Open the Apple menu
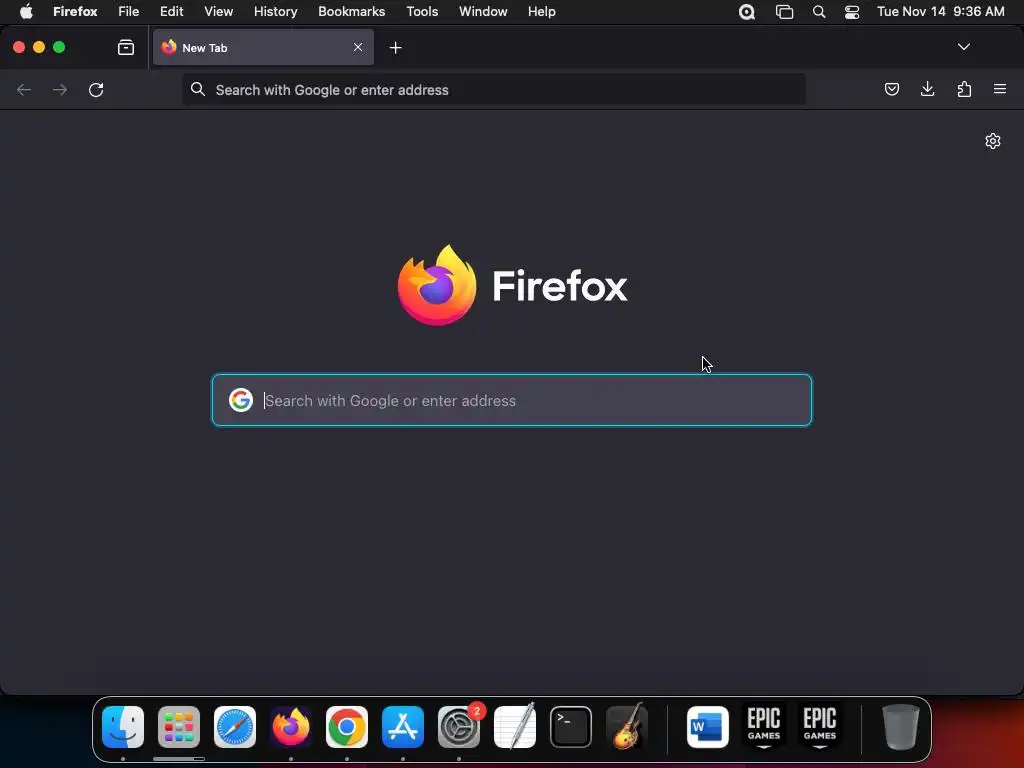Screen dimensions: 1024x768 [26, 12]
